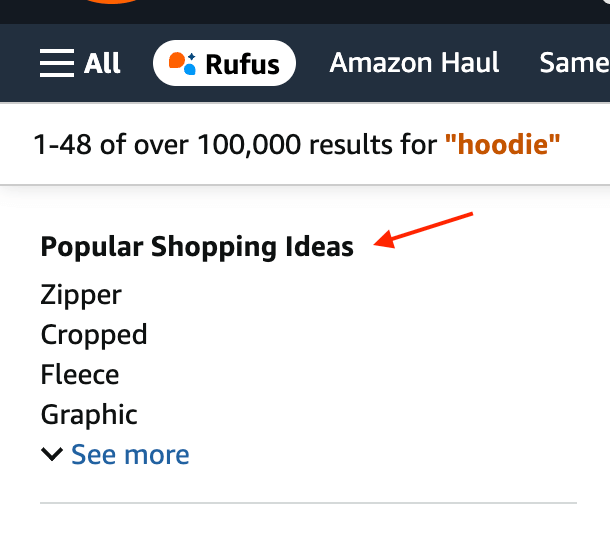Screen dimensions: 610x536
Task: Click the Popular Shopping Ideas heading
Action: (197, 246)
